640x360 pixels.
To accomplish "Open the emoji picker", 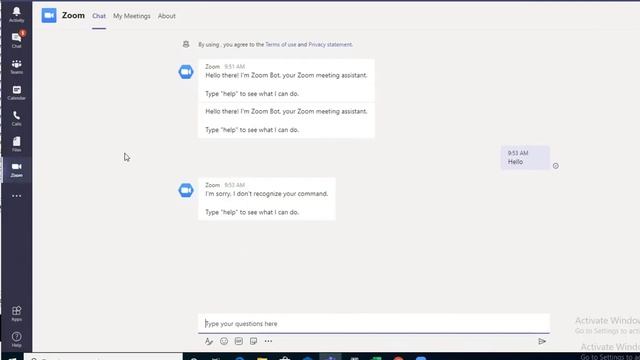I will [x=224, y=341].
